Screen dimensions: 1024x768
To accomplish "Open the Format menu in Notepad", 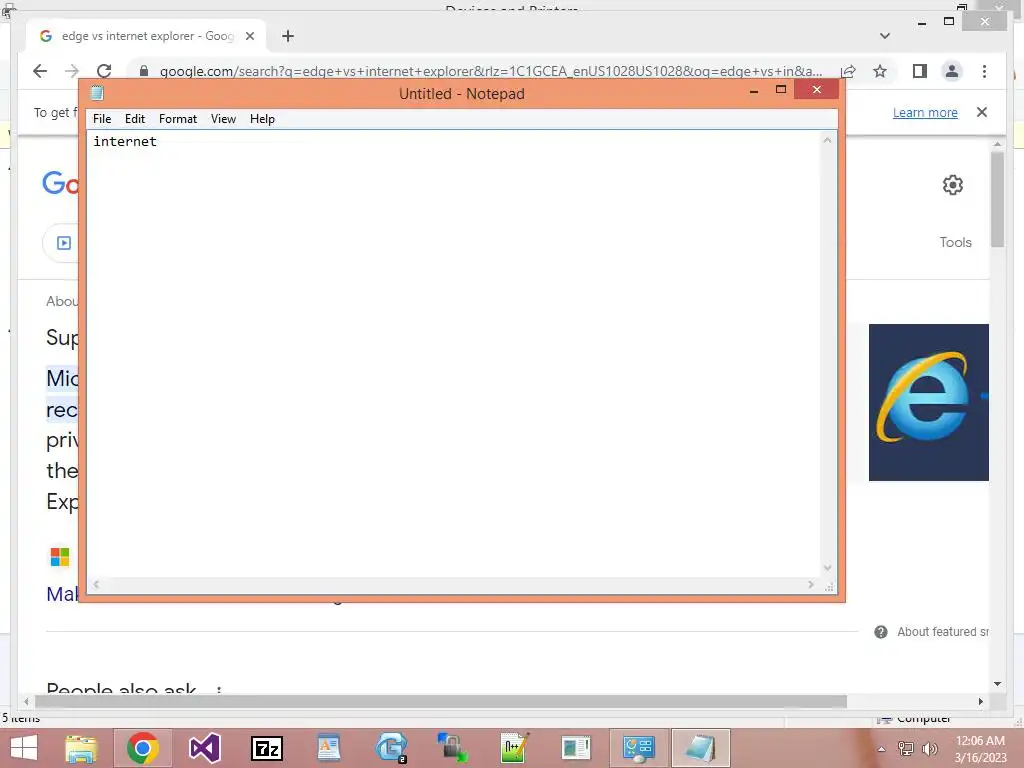I will click(x=178, y=119).
